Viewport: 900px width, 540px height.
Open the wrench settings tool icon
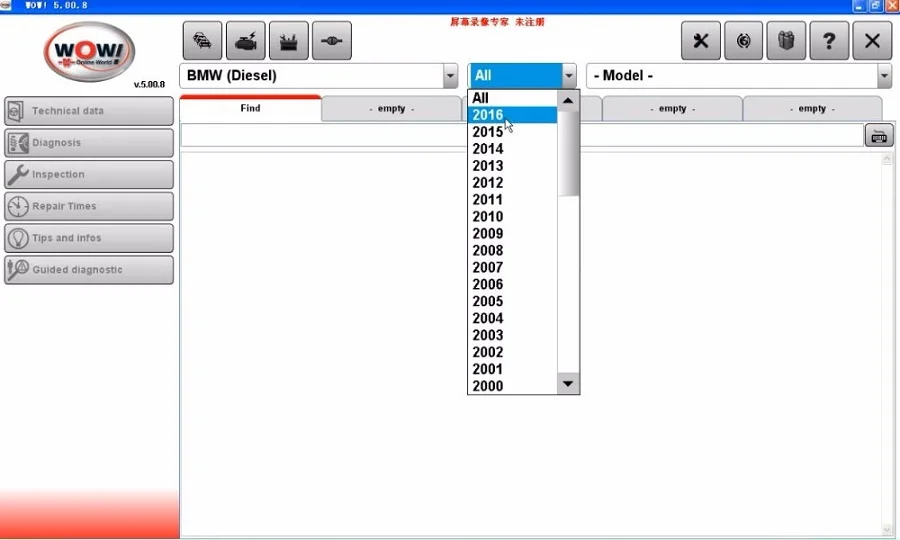(700, 41)
